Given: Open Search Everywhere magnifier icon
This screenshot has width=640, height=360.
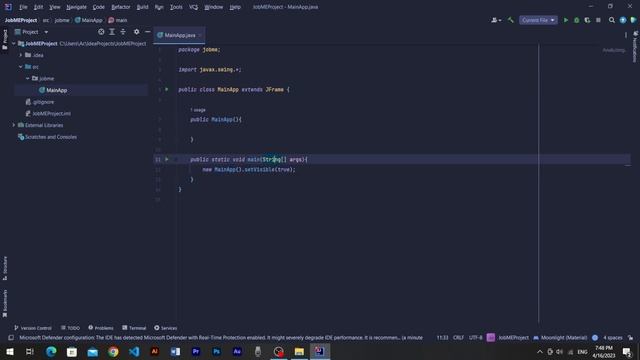Looking at the screenshot, I should pos(611,20).
